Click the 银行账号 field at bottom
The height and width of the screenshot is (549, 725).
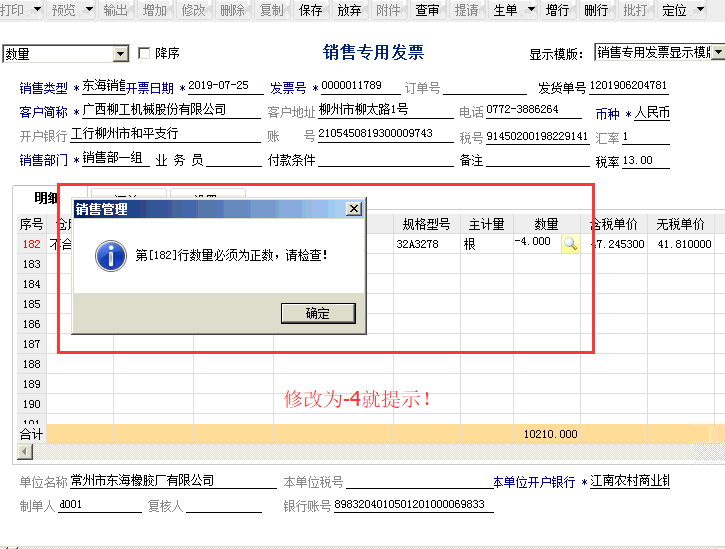click(413, 505)
